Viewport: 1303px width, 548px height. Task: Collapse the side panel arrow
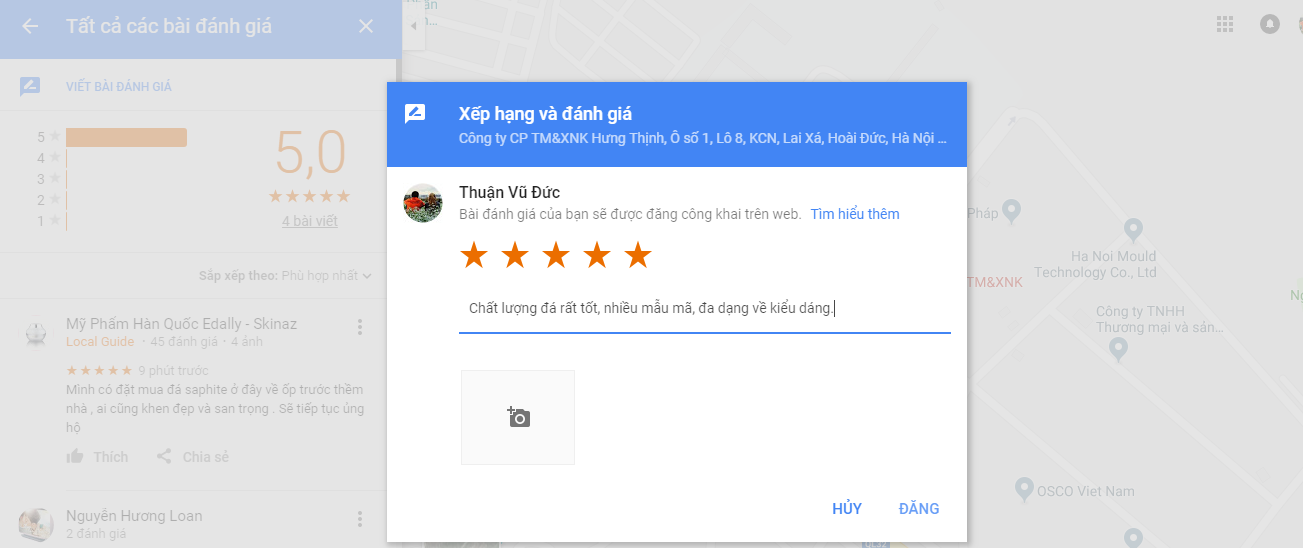pos(415,26)
